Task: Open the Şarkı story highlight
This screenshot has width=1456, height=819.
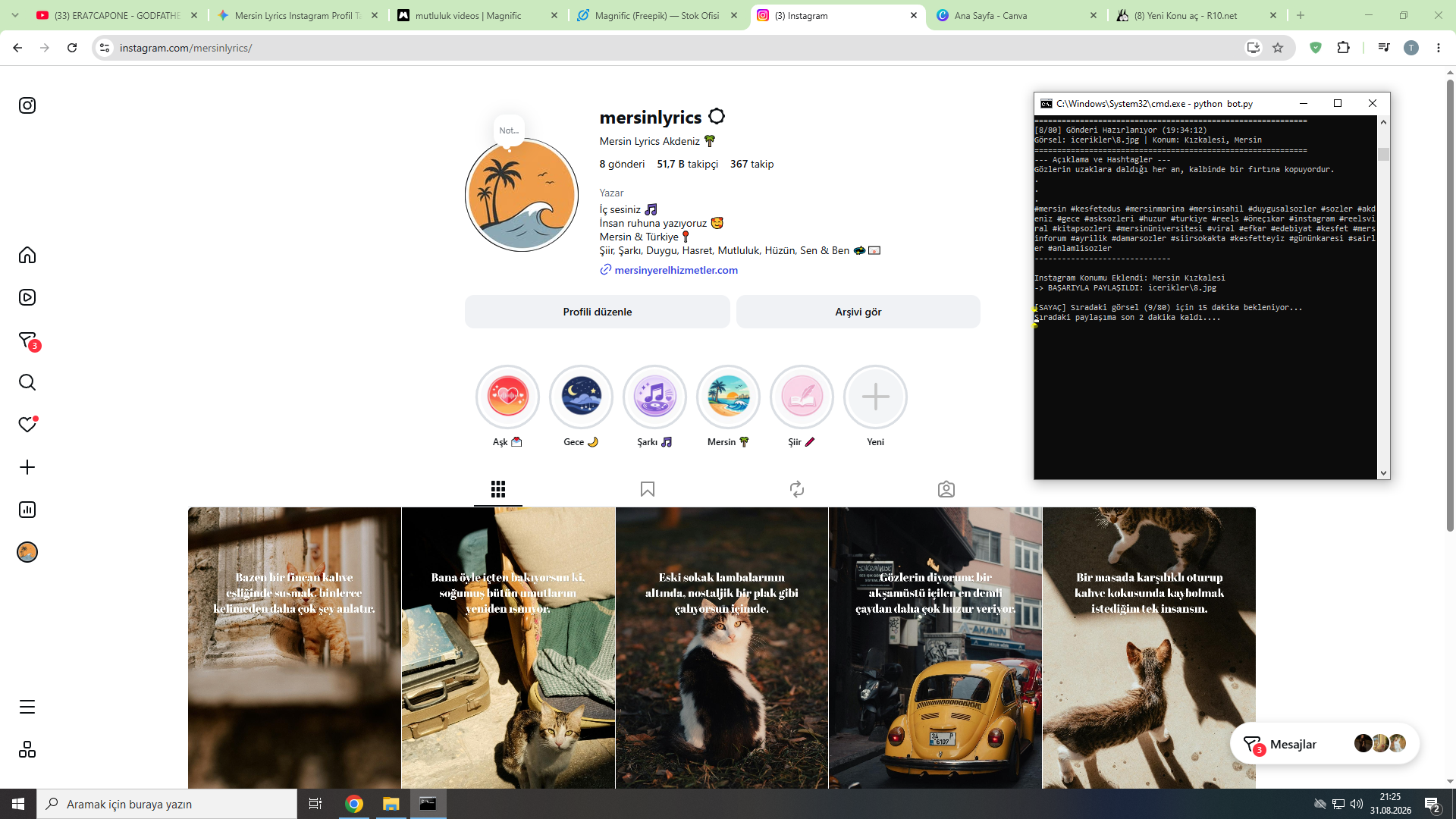Action: pyautogui.click(x=654, y=397)
